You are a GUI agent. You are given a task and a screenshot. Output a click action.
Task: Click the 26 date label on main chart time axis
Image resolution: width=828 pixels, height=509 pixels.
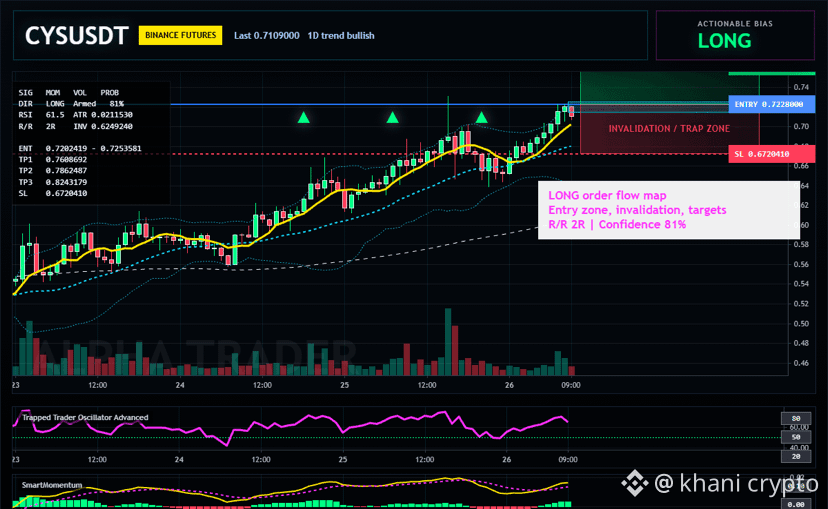(509, 385)
